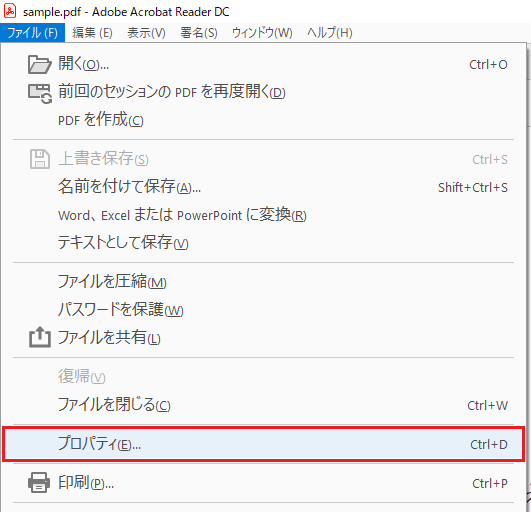This screenshot has height=512, width=531.
Task: Select Word、Excel または PowerPoint に変換
Action: 263,215
